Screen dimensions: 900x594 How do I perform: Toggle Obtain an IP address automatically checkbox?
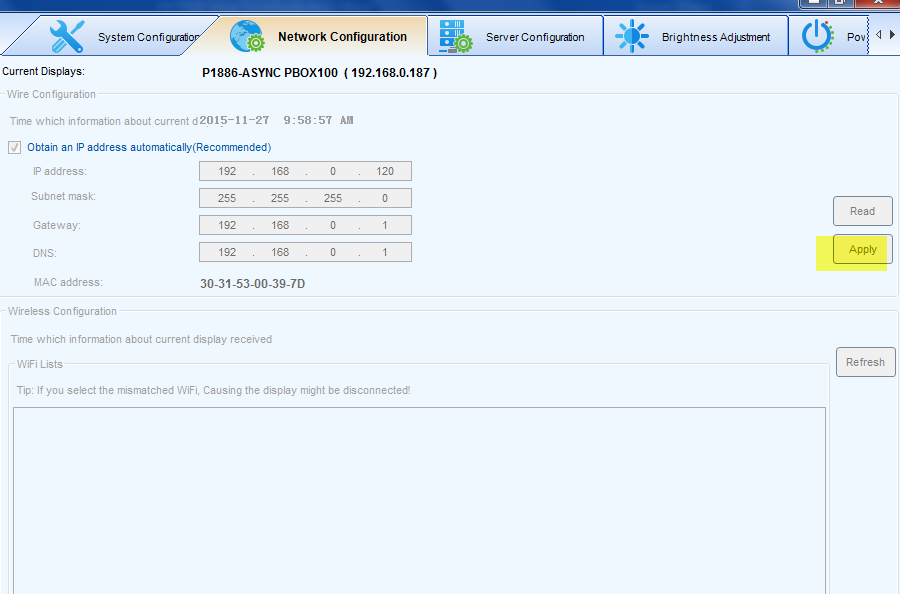point(15,147)
